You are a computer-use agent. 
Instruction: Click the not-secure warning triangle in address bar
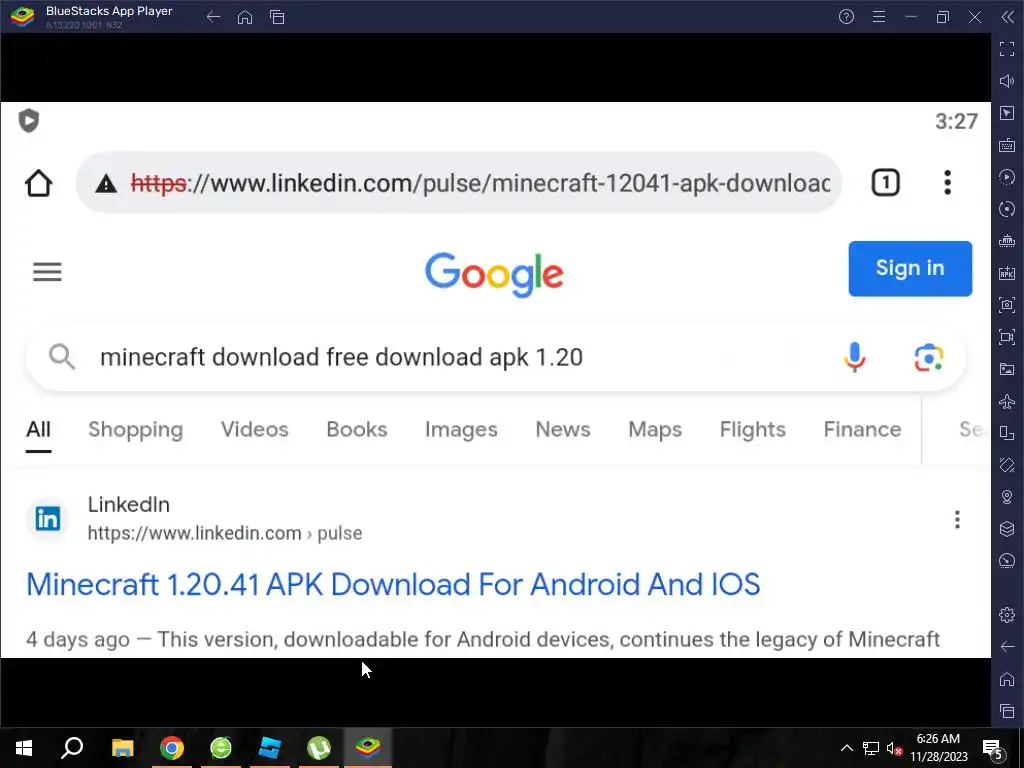pyautogui.click(x=106, y=184)
